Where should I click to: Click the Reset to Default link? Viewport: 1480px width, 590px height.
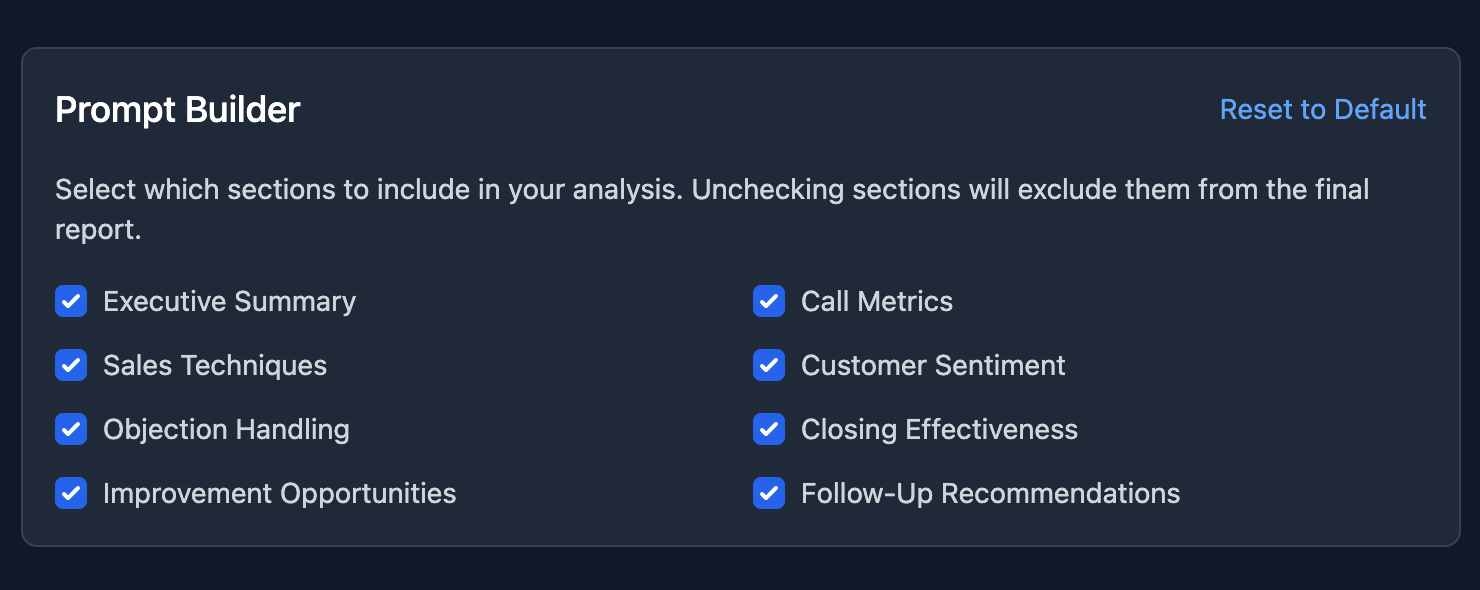pos(1322,110)
